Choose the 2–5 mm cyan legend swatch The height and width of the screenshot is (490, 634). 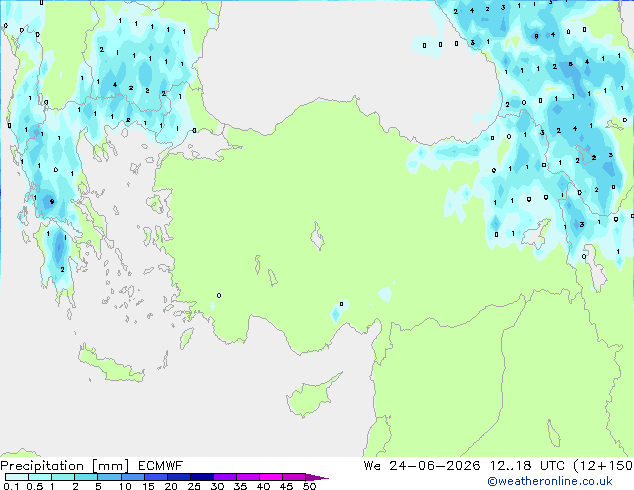[86, 477]
